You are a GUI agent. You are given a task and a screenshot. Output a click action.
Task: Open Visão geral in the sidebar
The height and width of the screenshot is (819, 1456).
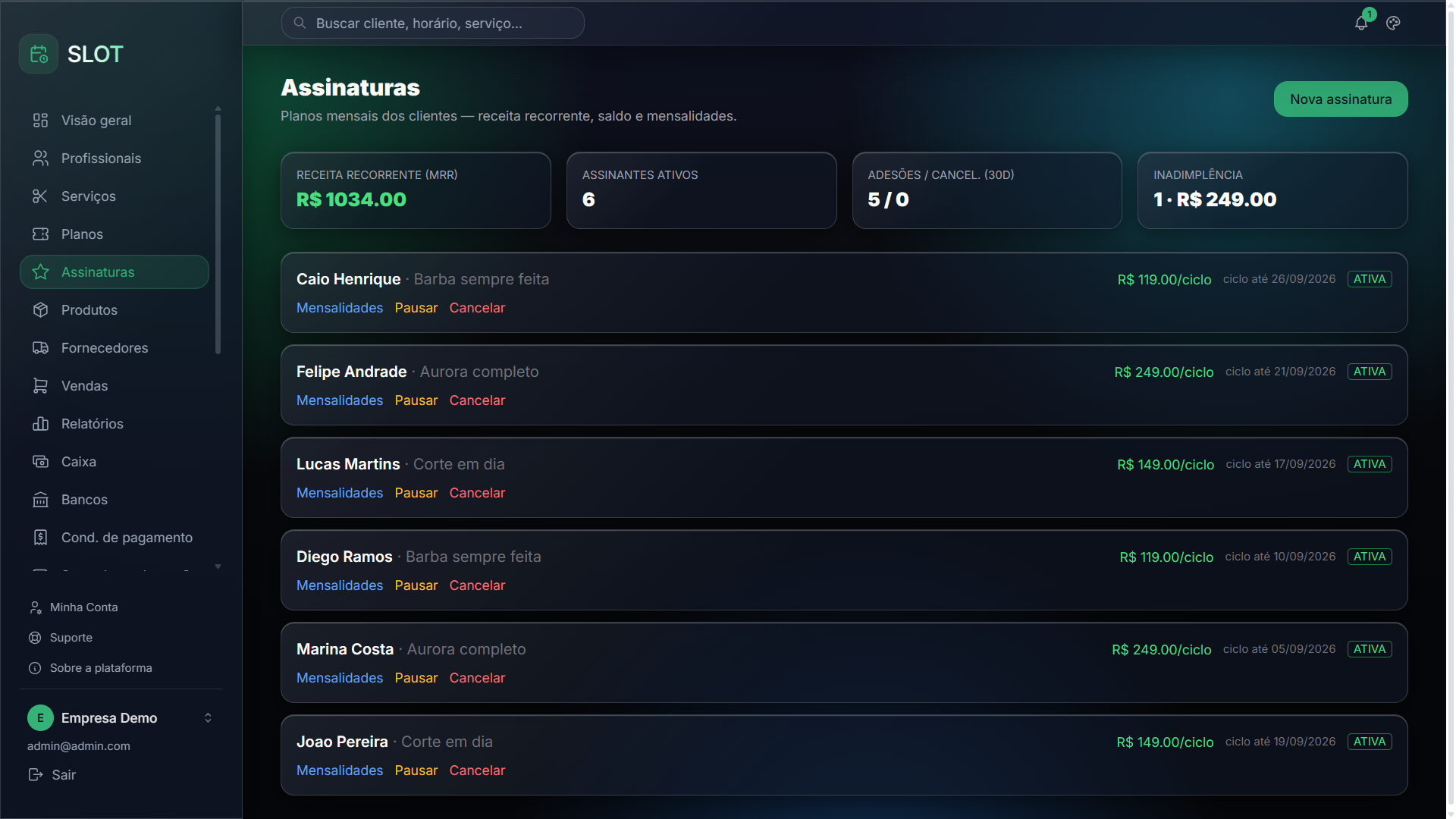(x=115, y=121)
